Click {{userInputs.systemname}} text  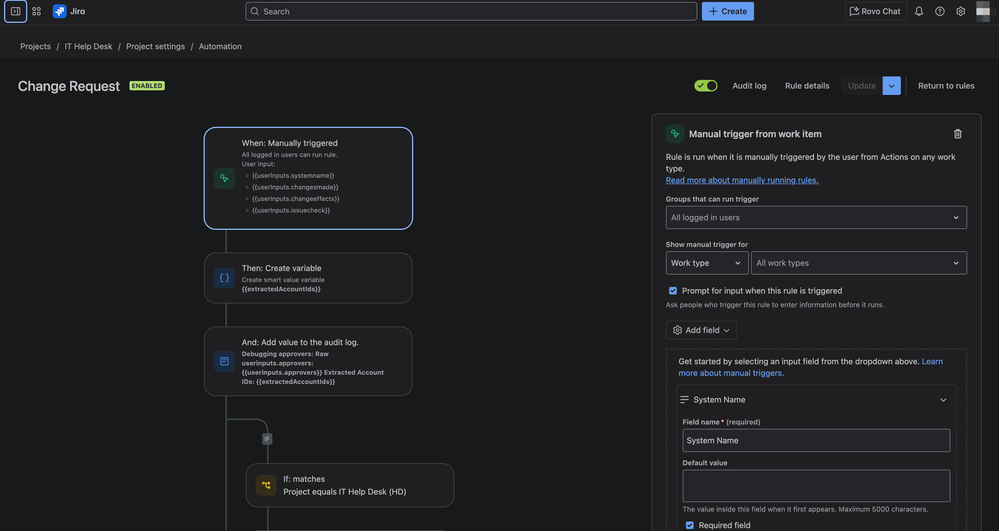click(293, 175)
